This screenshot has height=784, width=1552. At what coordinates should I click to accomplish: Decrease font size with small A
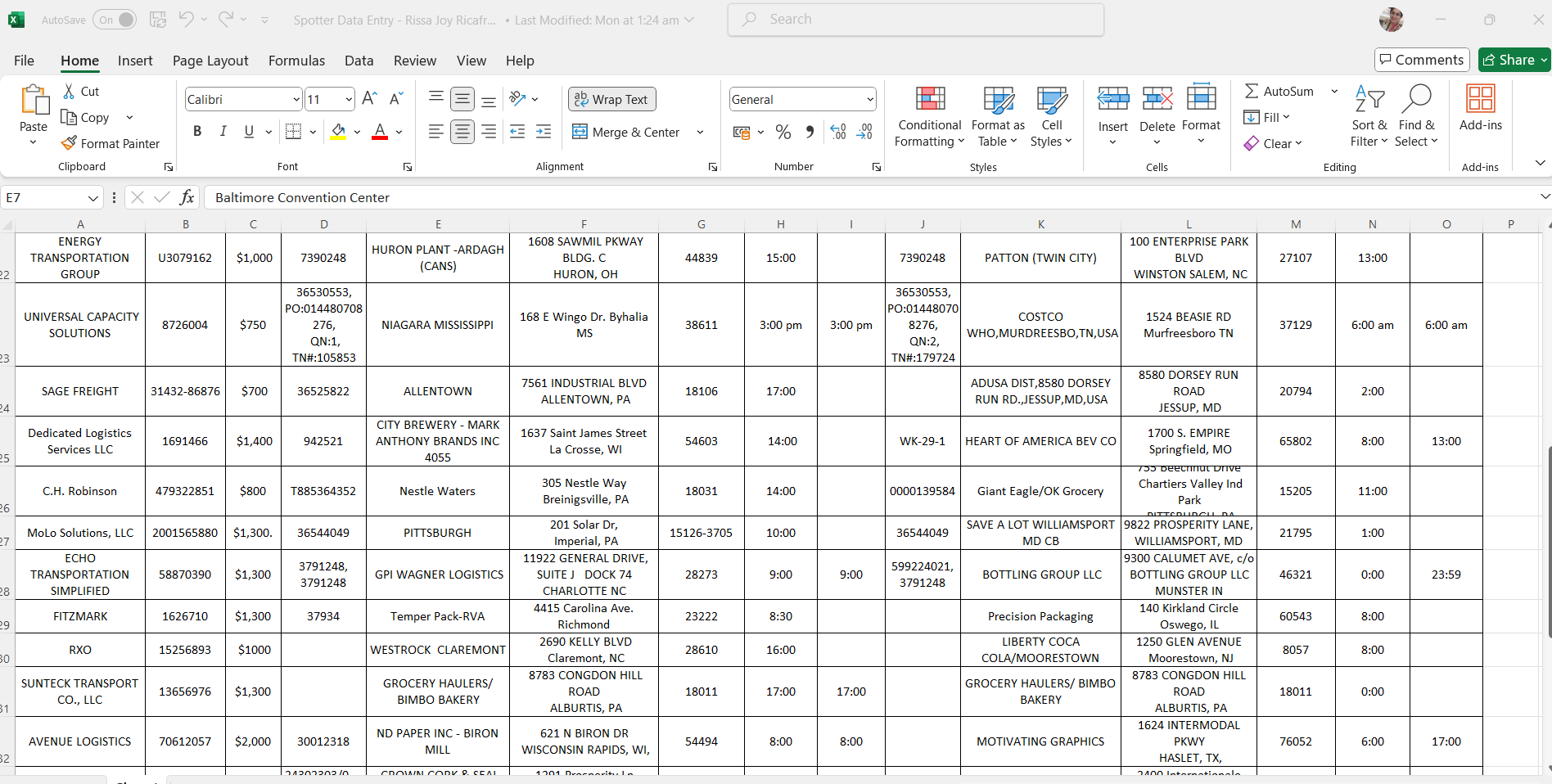tap(396, 99)
